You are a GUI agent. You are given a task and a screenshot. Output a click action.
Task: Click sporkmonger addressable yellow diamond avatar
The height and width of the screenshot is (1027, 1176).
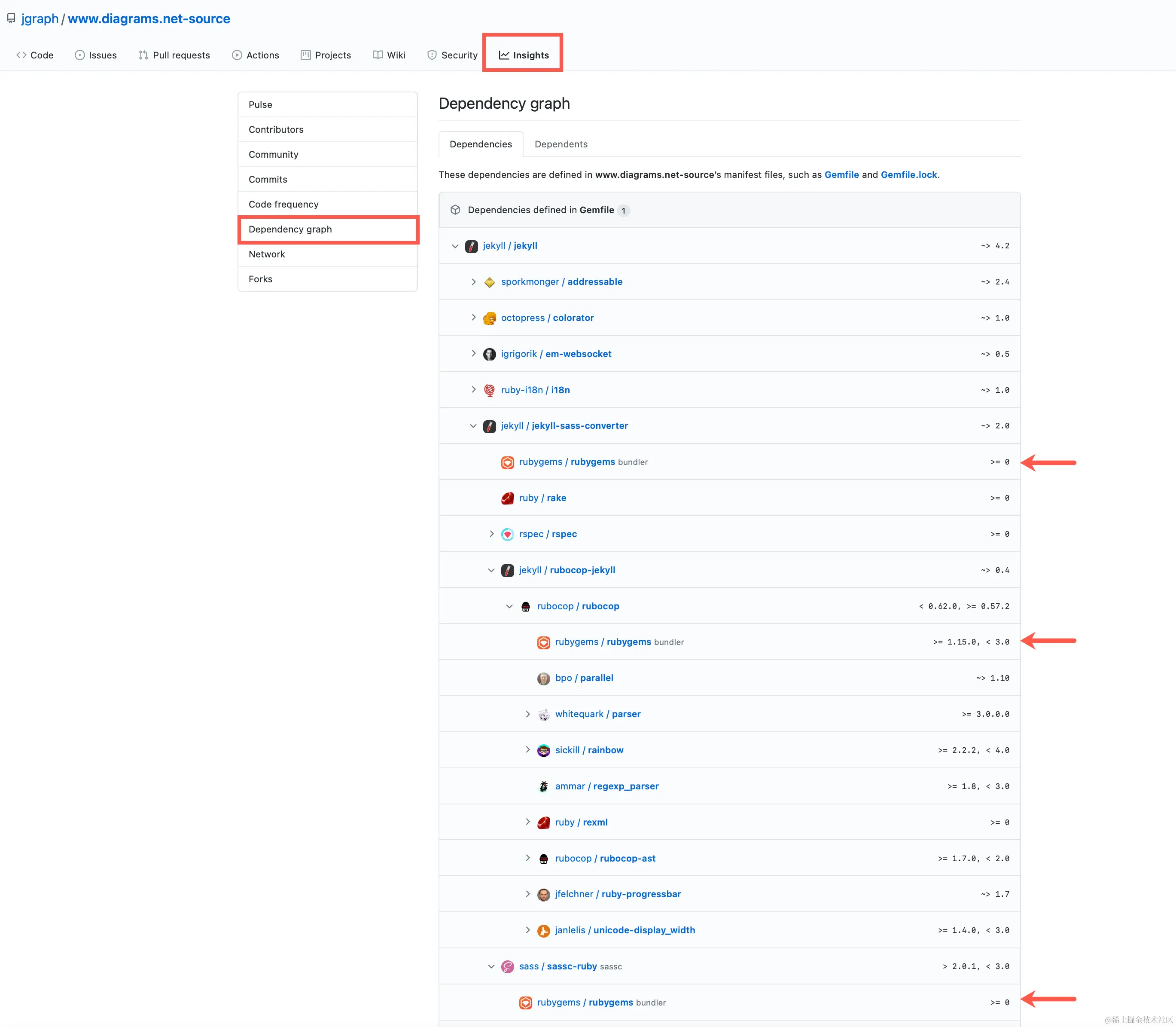click(x=489, y=282)
